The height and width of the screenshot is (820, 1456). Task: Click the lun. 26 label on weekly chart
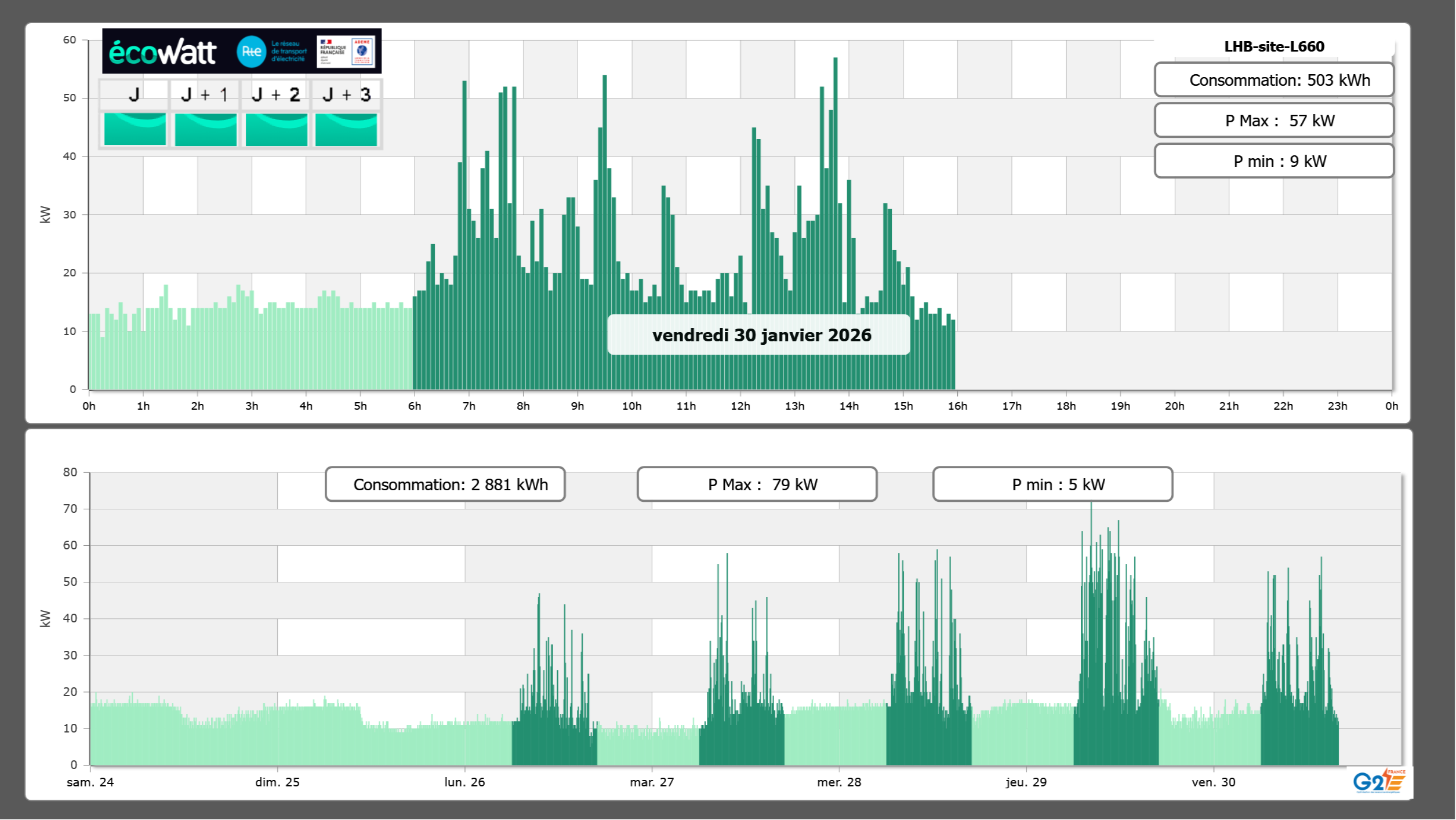click(x=464, y=782)
